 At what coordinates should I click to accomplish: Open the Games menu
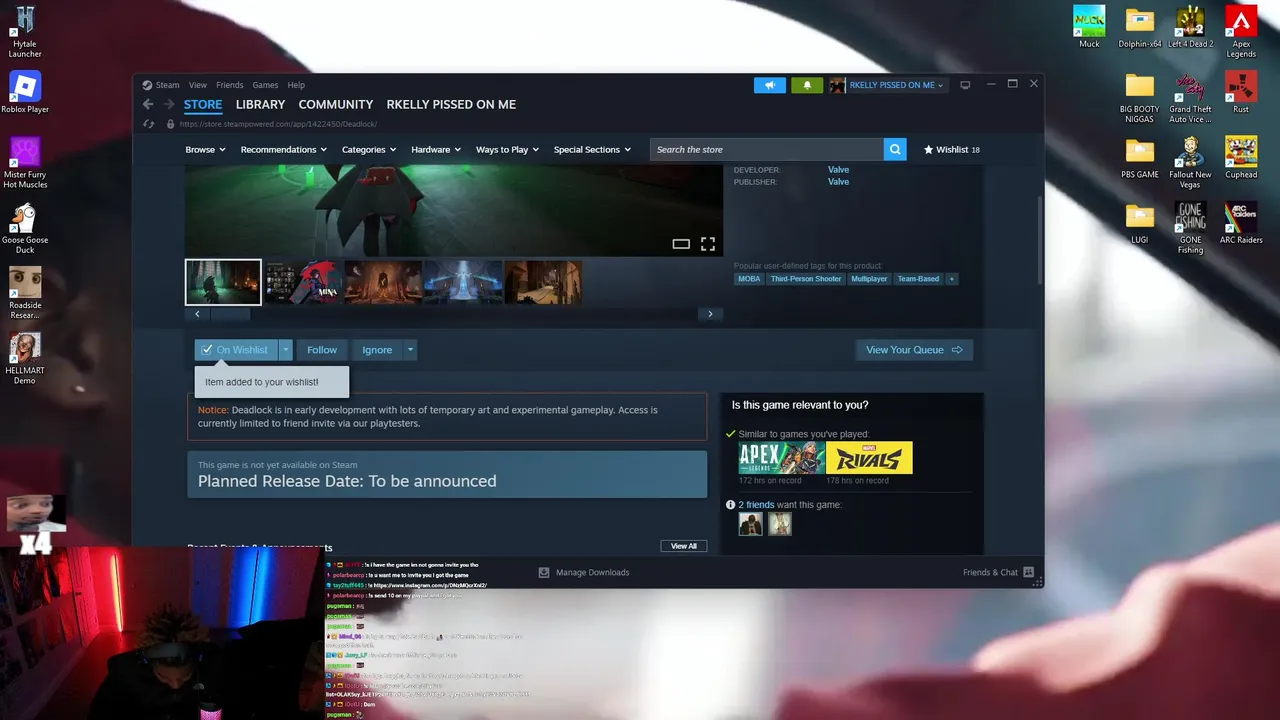[265, 85]
